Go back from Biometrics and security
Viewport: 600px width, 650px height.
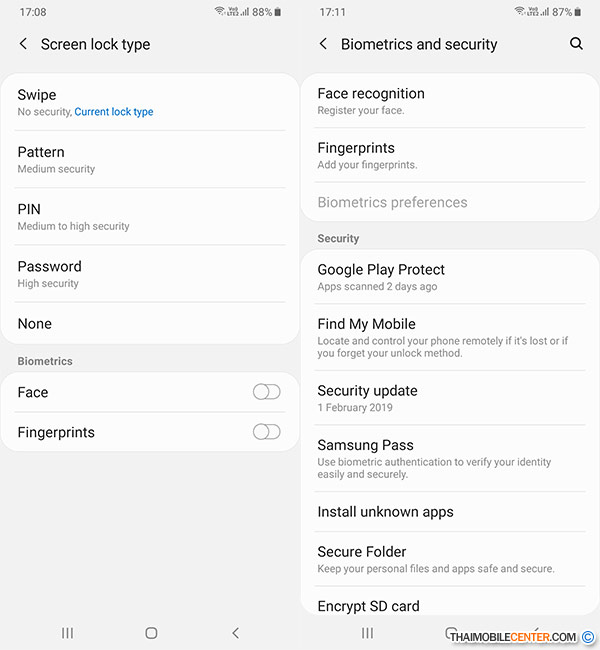pyautogui.click(x=323, y=44)
